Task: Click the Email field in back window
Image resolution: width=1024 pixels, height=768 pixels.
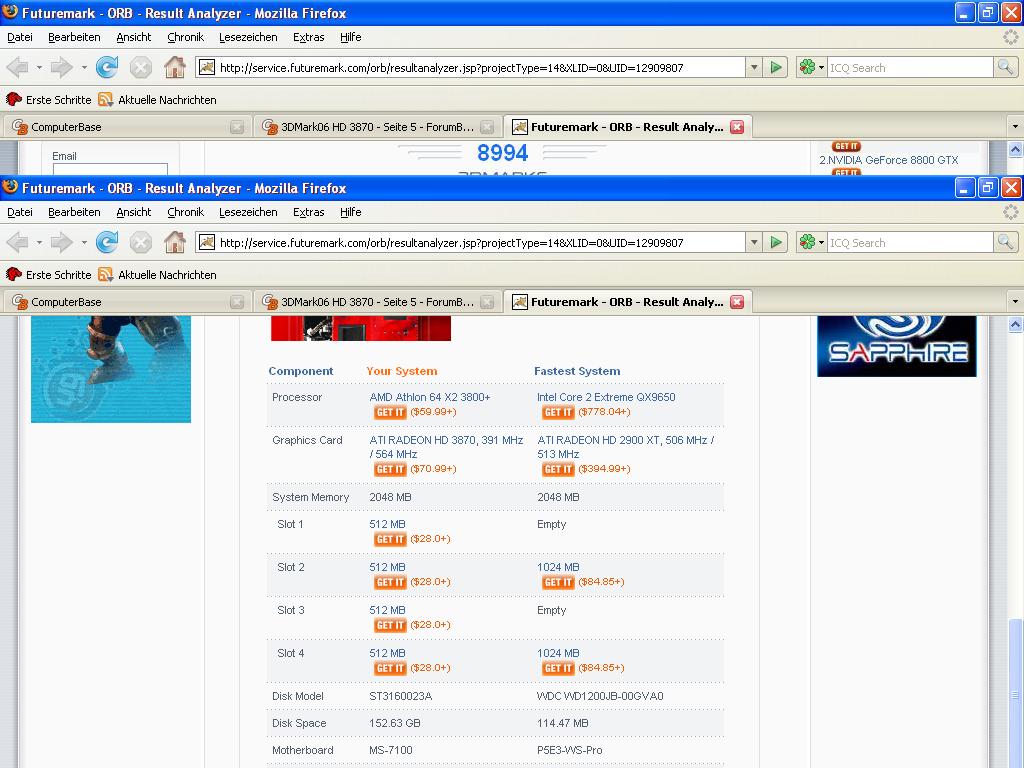Action: (x=110, y=169)
